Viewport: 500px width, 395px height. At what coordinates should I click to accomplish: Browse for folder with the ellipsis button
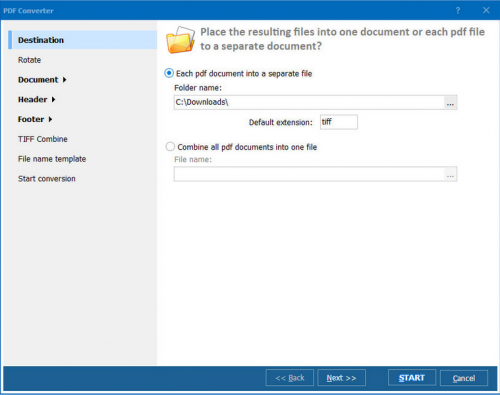pyautogui.click(x=450, y=103)
